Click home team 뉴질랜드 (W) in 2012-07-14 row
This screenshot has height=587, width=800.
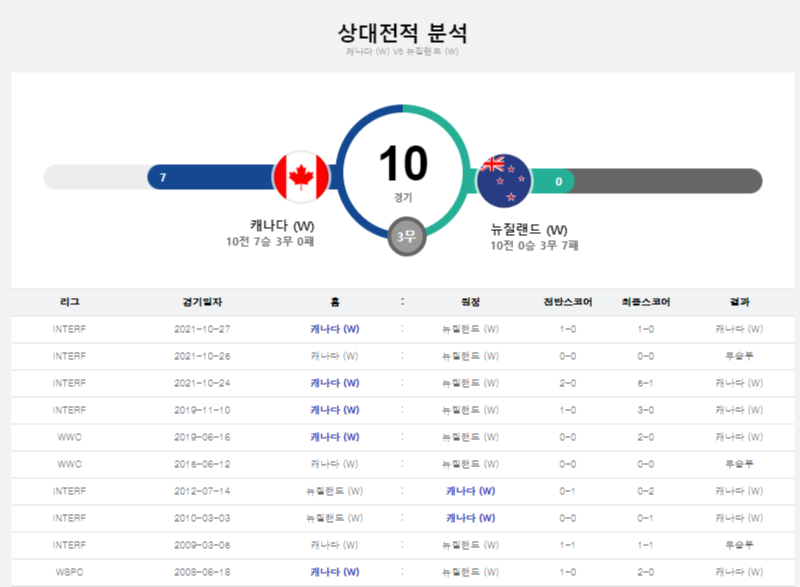click(x=335, y=491)
